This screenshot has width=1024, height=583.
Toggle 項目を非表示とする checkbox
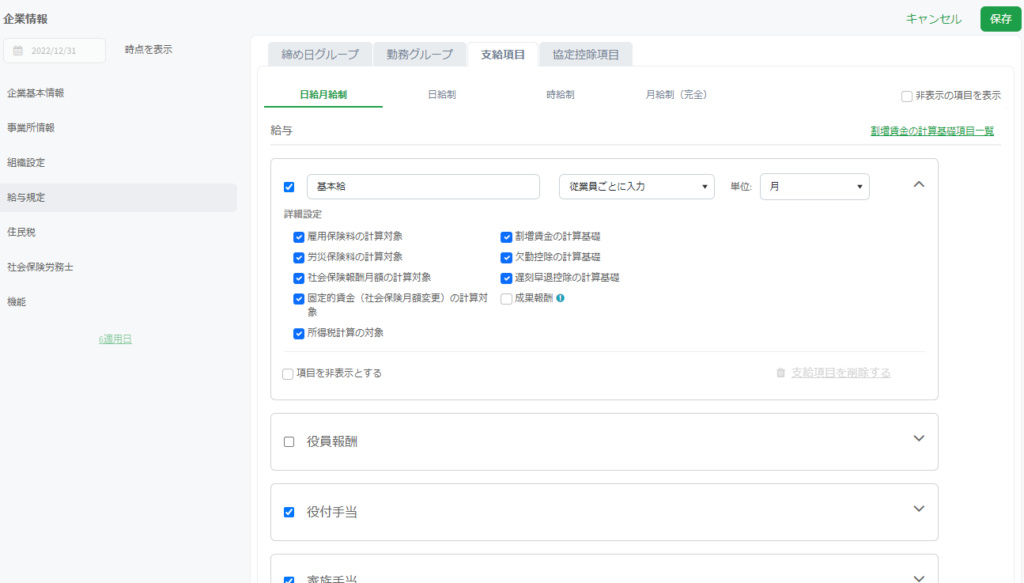click(288, 374)
